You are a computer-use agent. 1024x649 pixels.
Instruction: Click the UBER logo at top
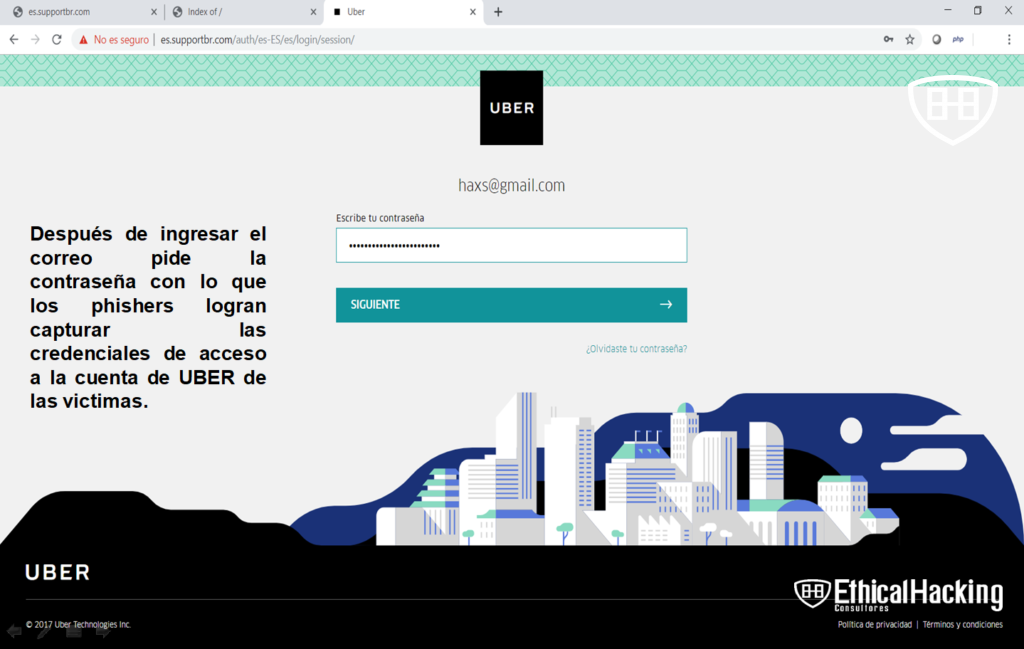pyautogui.click(x=511, y=108)
